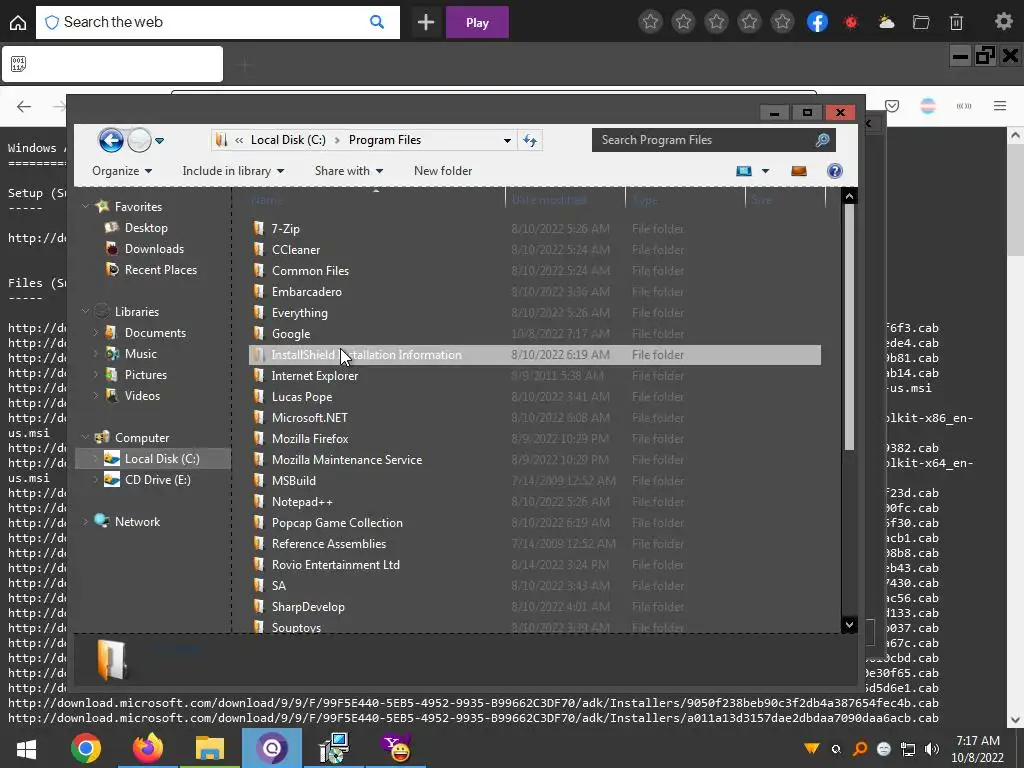This screenshot has width=1024, height=768.
Task: Collapse the Computer group
Action: [x=86, y=438]
